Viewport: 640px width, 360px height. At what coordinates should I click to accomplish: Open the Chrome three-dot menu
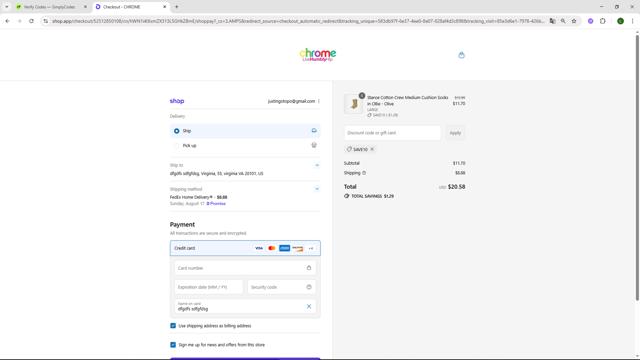632,21
